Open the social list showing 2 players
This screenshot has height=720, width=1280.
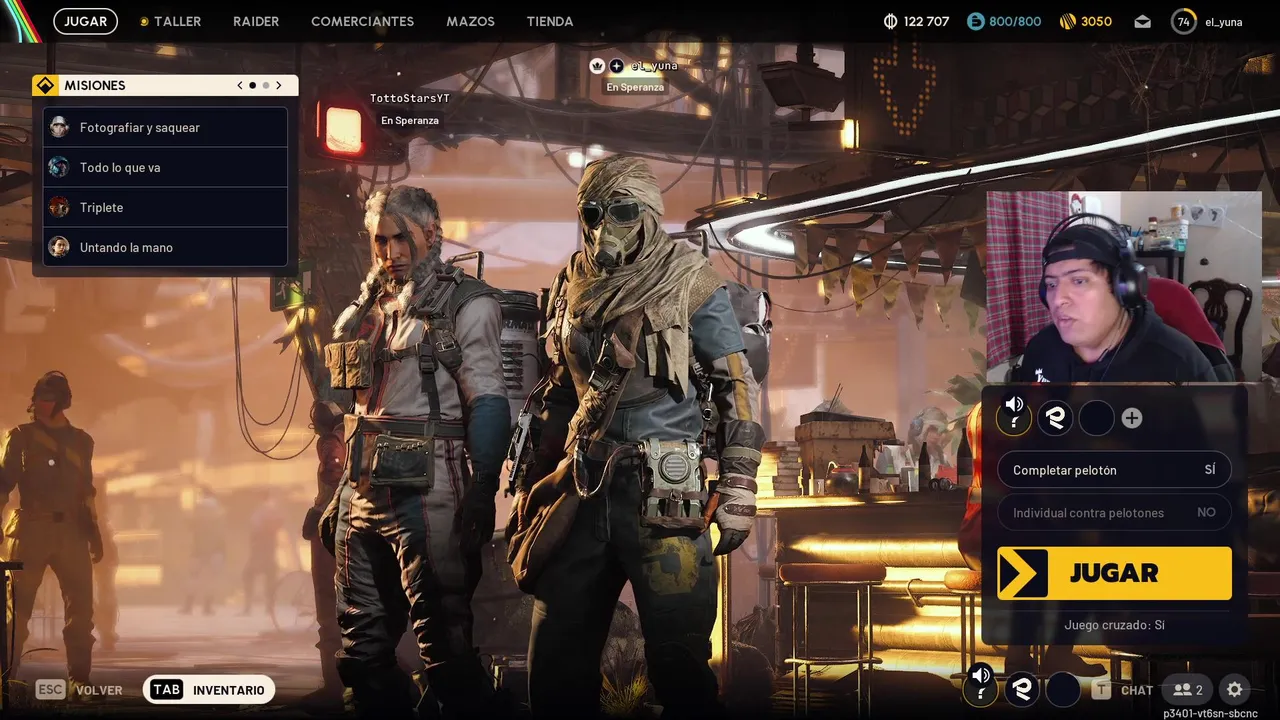coord(1188,689)
